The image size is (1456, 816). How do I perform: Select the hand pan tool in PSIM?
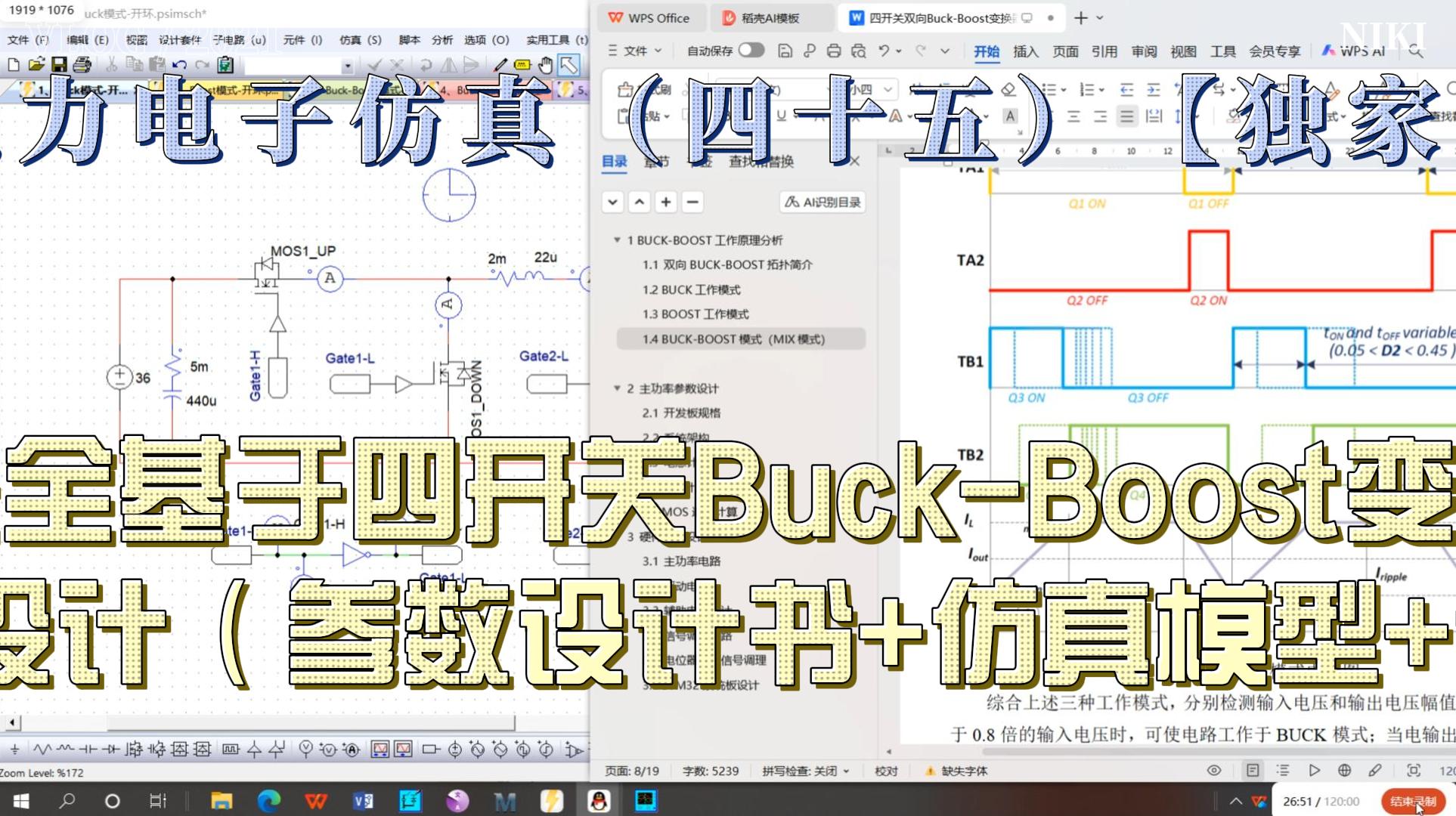coord(545,65)
